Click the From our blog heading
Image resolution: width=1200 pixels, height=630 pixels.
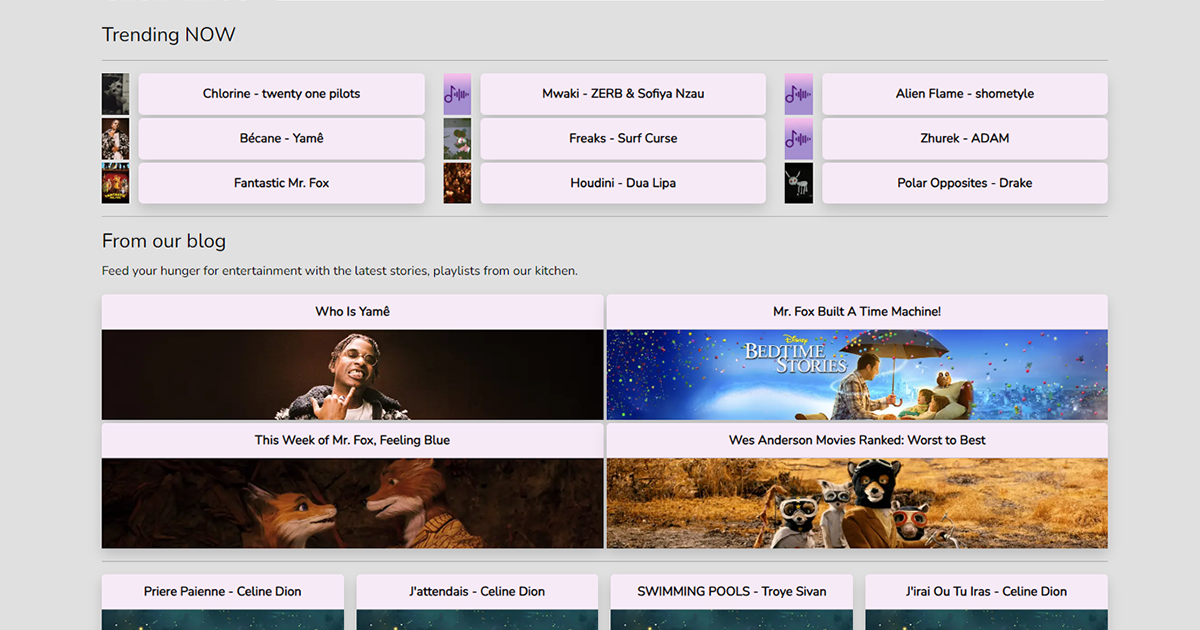[x=164, y=241]
